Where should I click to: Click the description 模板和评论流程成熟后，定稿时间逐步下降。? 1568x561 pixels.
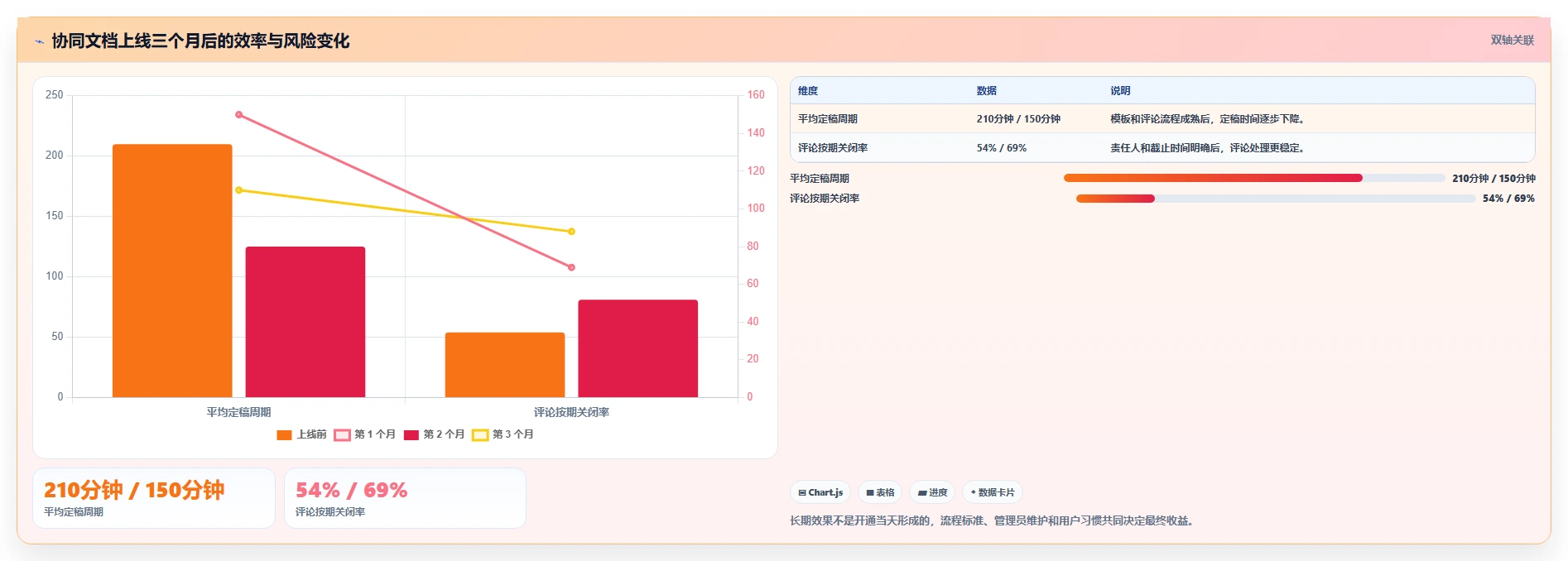[1210, 119]
